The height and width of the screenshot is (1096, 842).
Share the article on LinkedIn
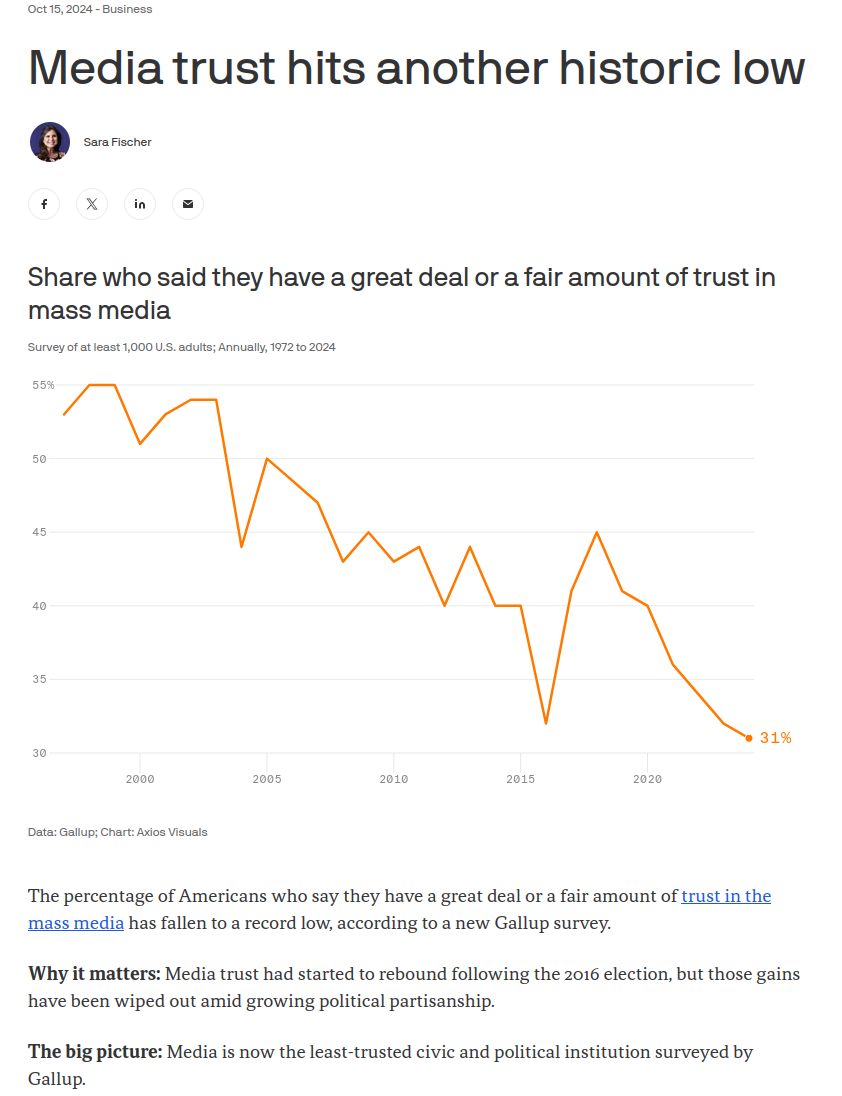(x=140, y=204)
